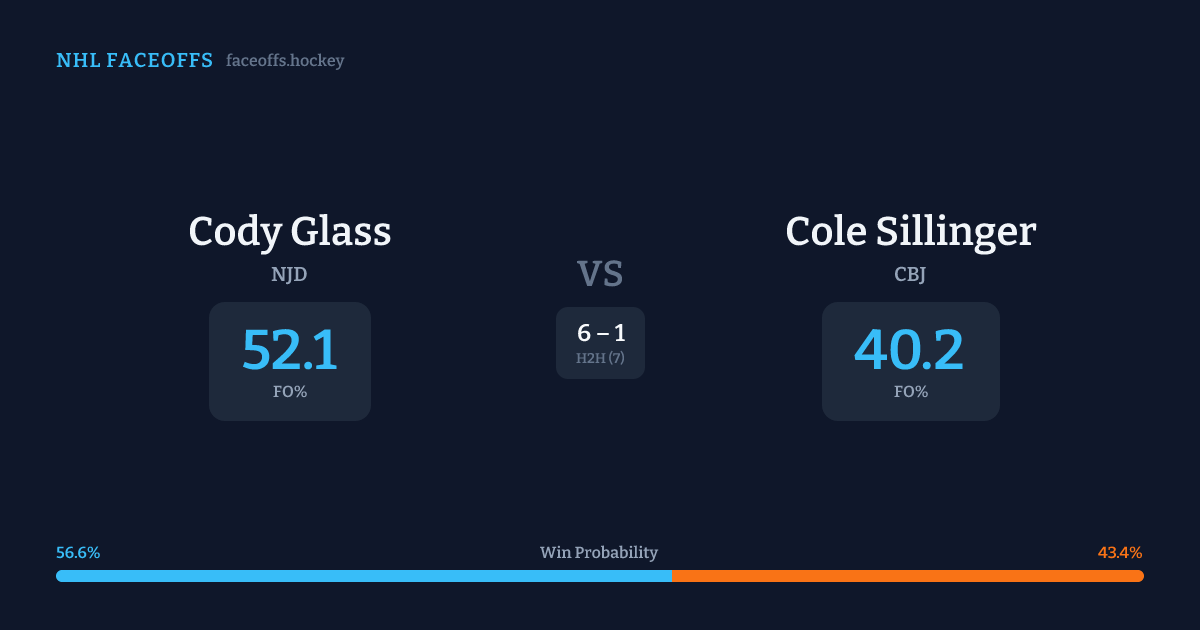Click the NJD team abbreviation
The height and width of the screenshot is (630, 1200).
click(290, 274)
